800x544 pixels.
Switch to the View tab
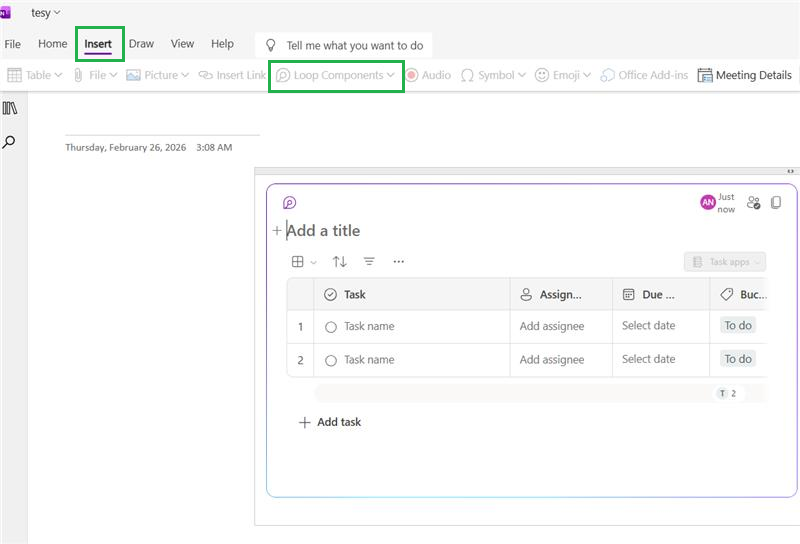182,44
